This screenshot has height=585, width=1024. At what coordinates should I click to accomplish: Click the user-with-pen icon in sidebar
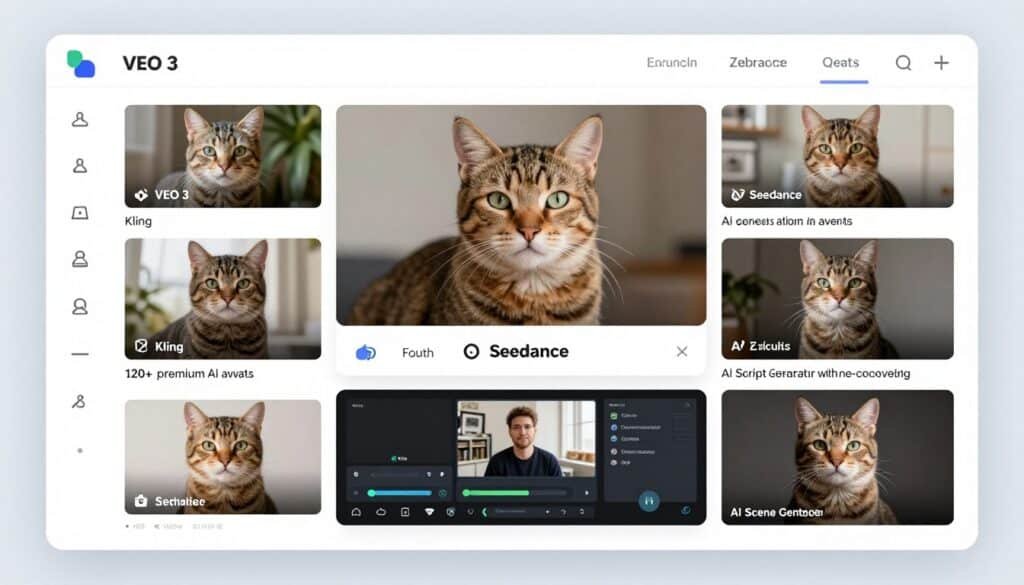(x=79, y=402)
